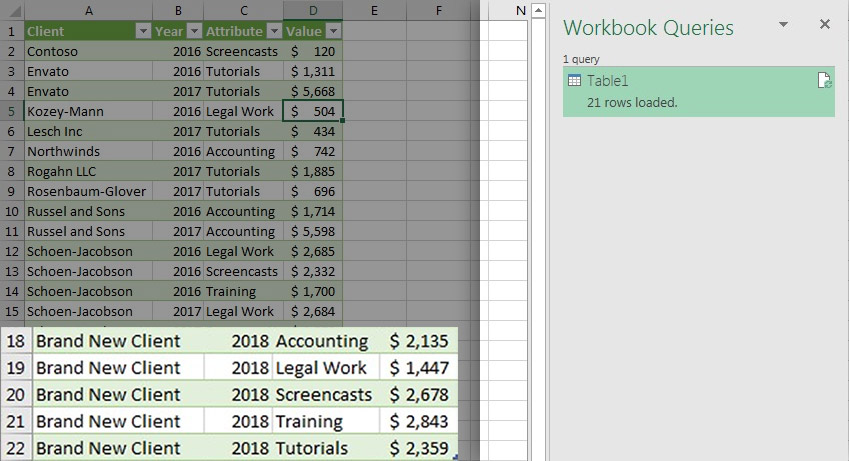Close the Workbook Queries pane

pyautogui.click(x=825, y=24)
